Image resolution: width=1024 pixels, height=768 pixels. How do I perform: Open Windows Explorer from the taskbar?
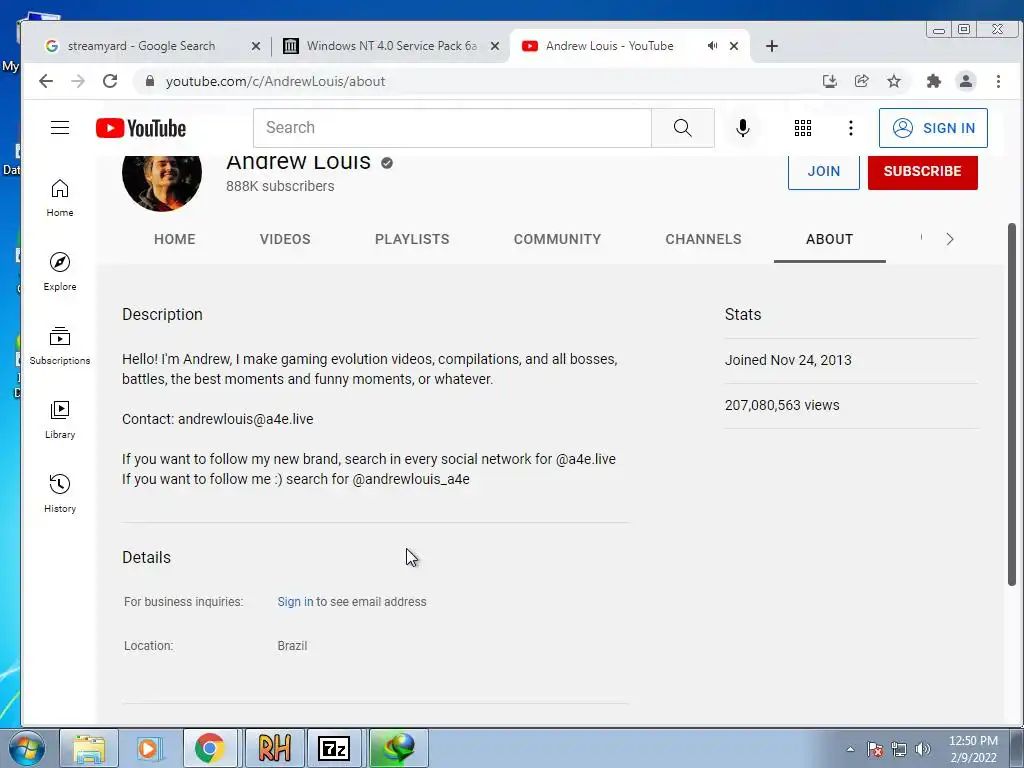coord(89,748)
